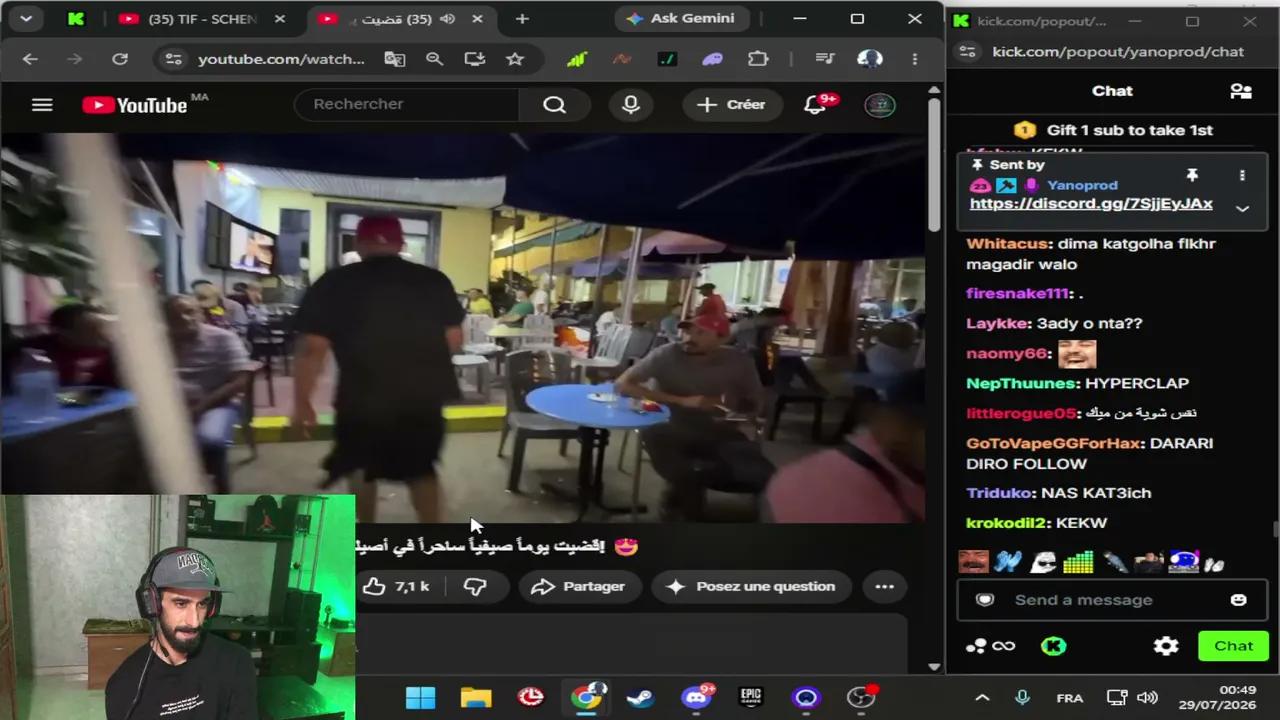Click the green Kick logo icon in chat
The height and width of the screenshot is (720, 1280).
(1052, 646)
